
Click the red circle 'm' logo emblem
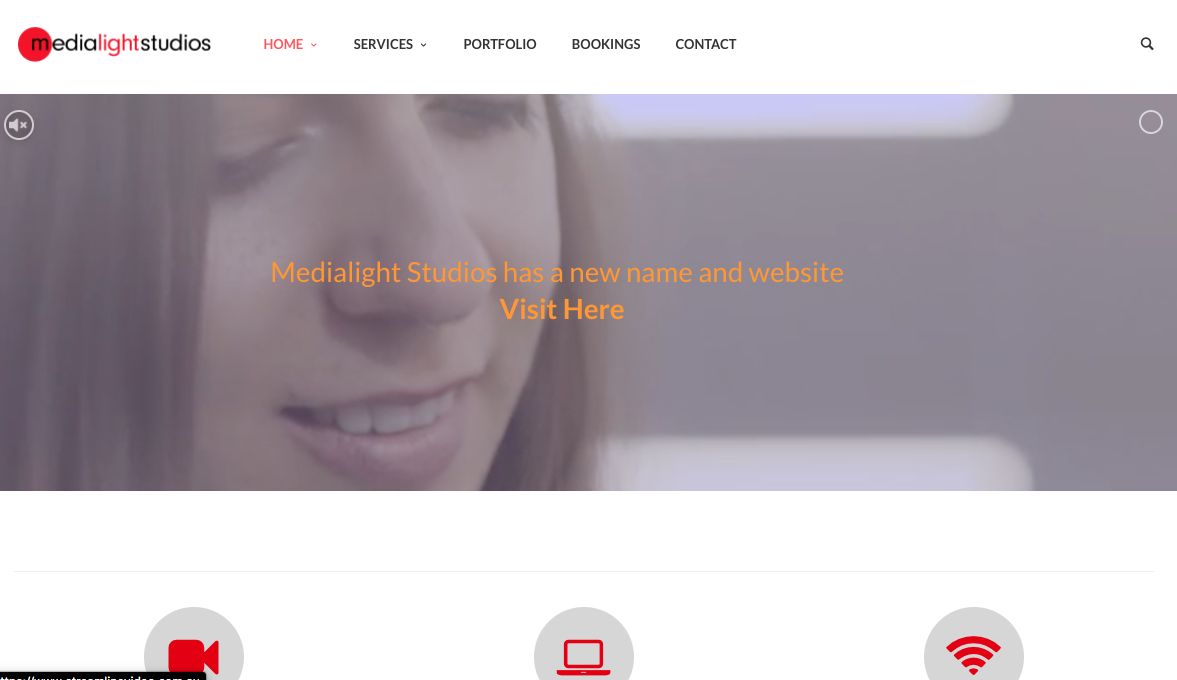[x=34, y=44]
